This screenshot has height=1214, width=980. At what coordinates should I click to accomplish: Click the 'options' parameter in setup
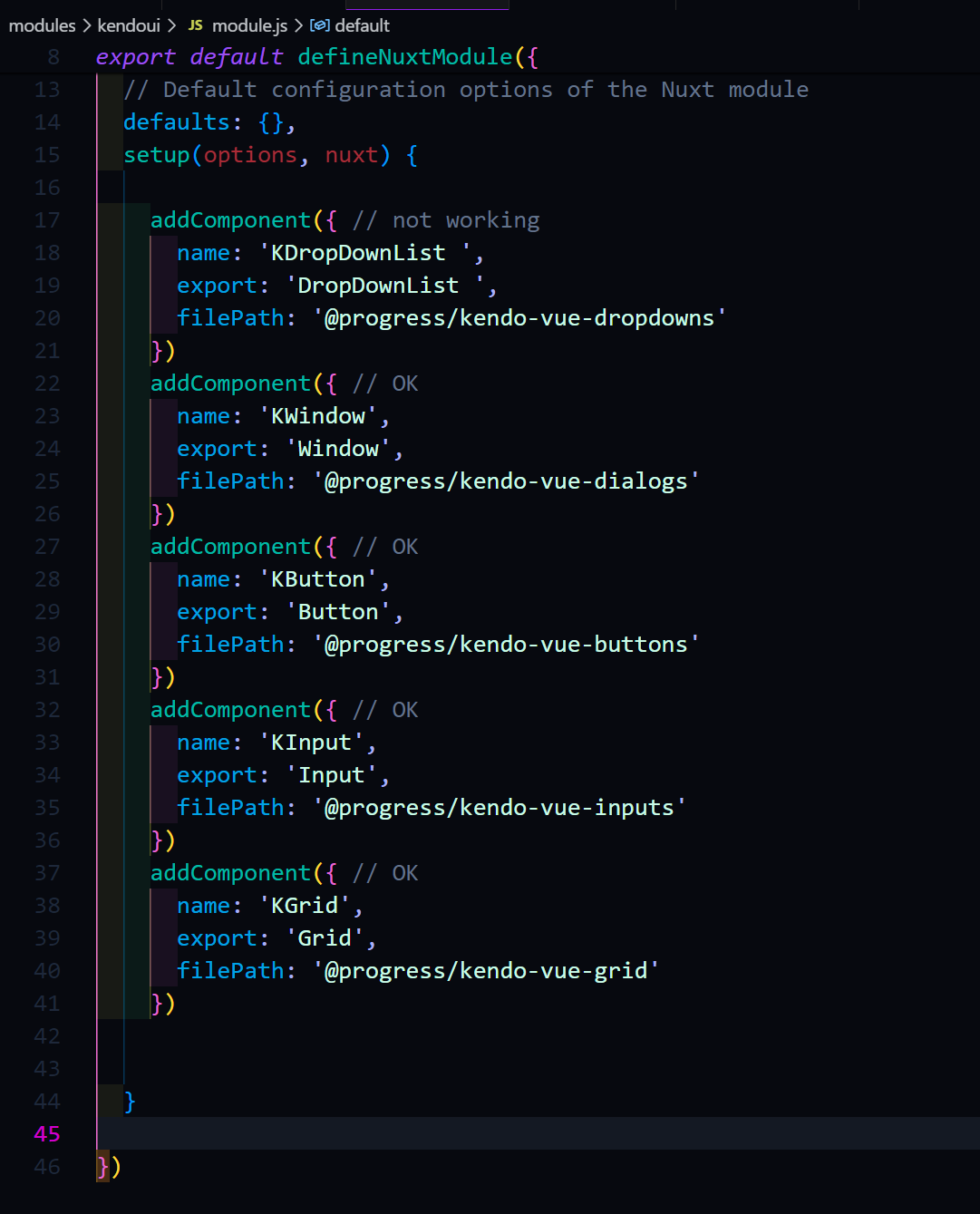tap(250, 155)
